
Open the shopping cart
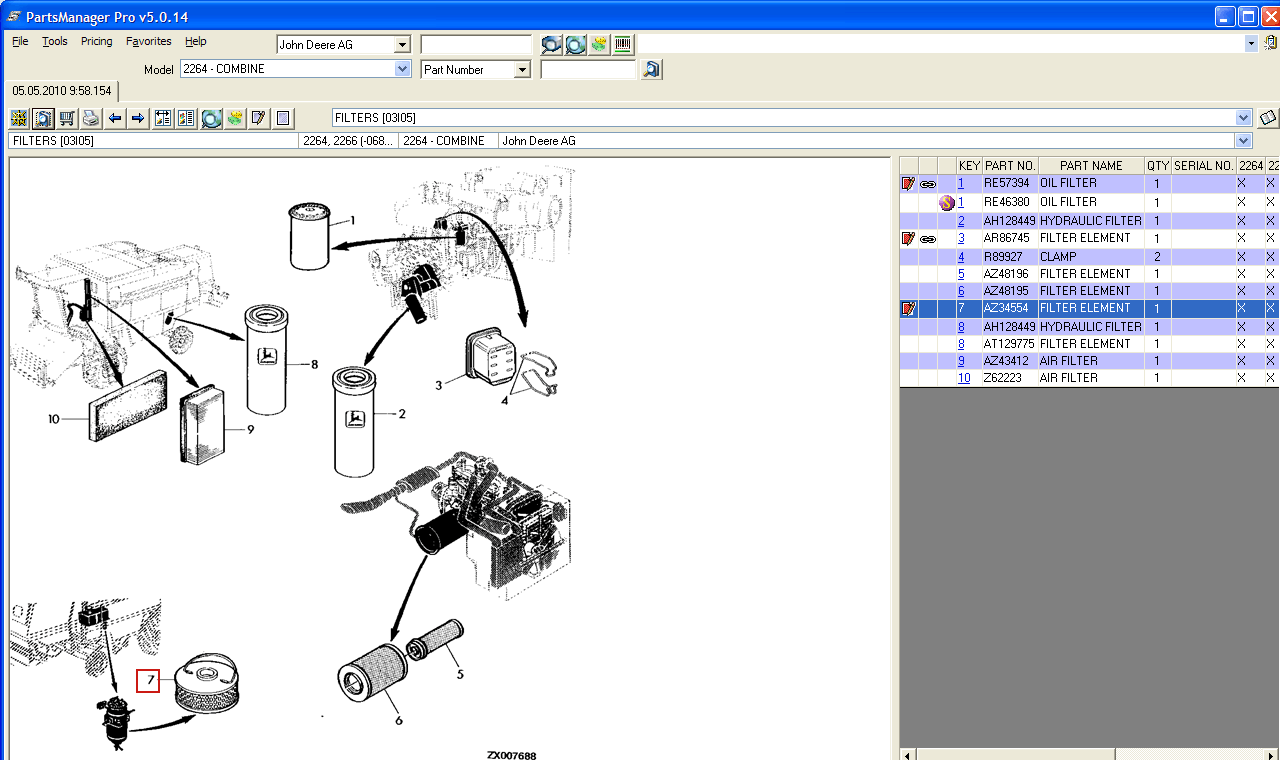point(67,118)
